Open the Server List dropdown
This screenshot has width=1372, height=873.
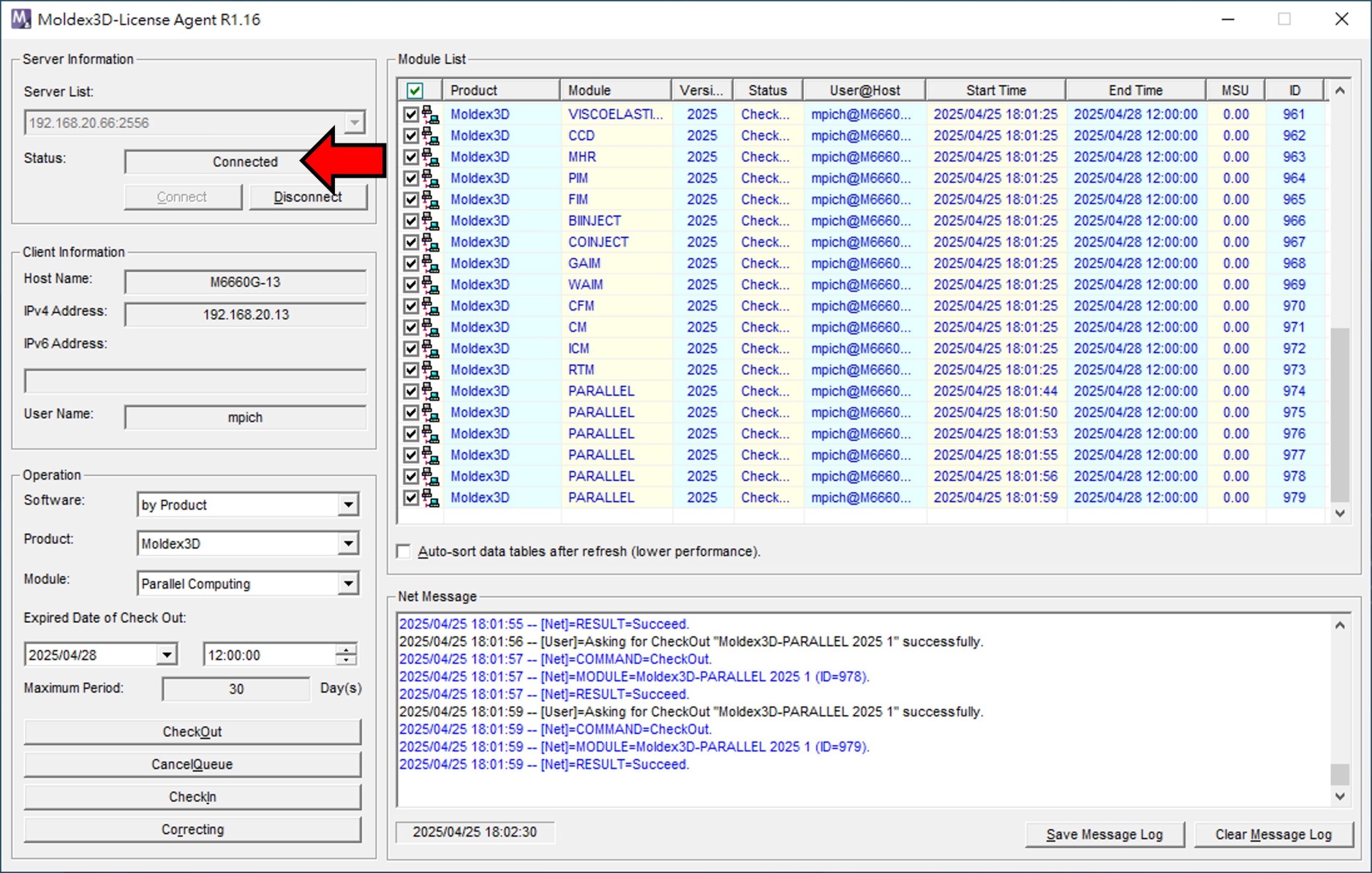(354, 123)
